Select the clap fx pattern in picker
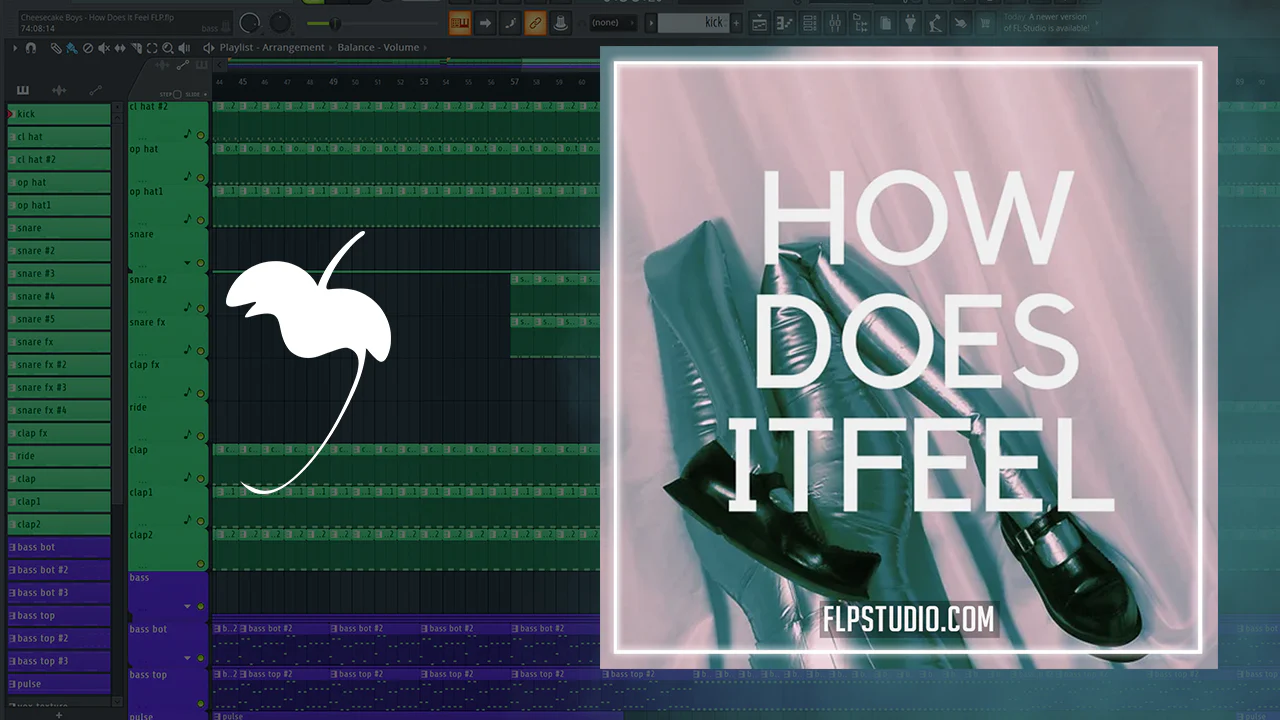 [59, 433]
